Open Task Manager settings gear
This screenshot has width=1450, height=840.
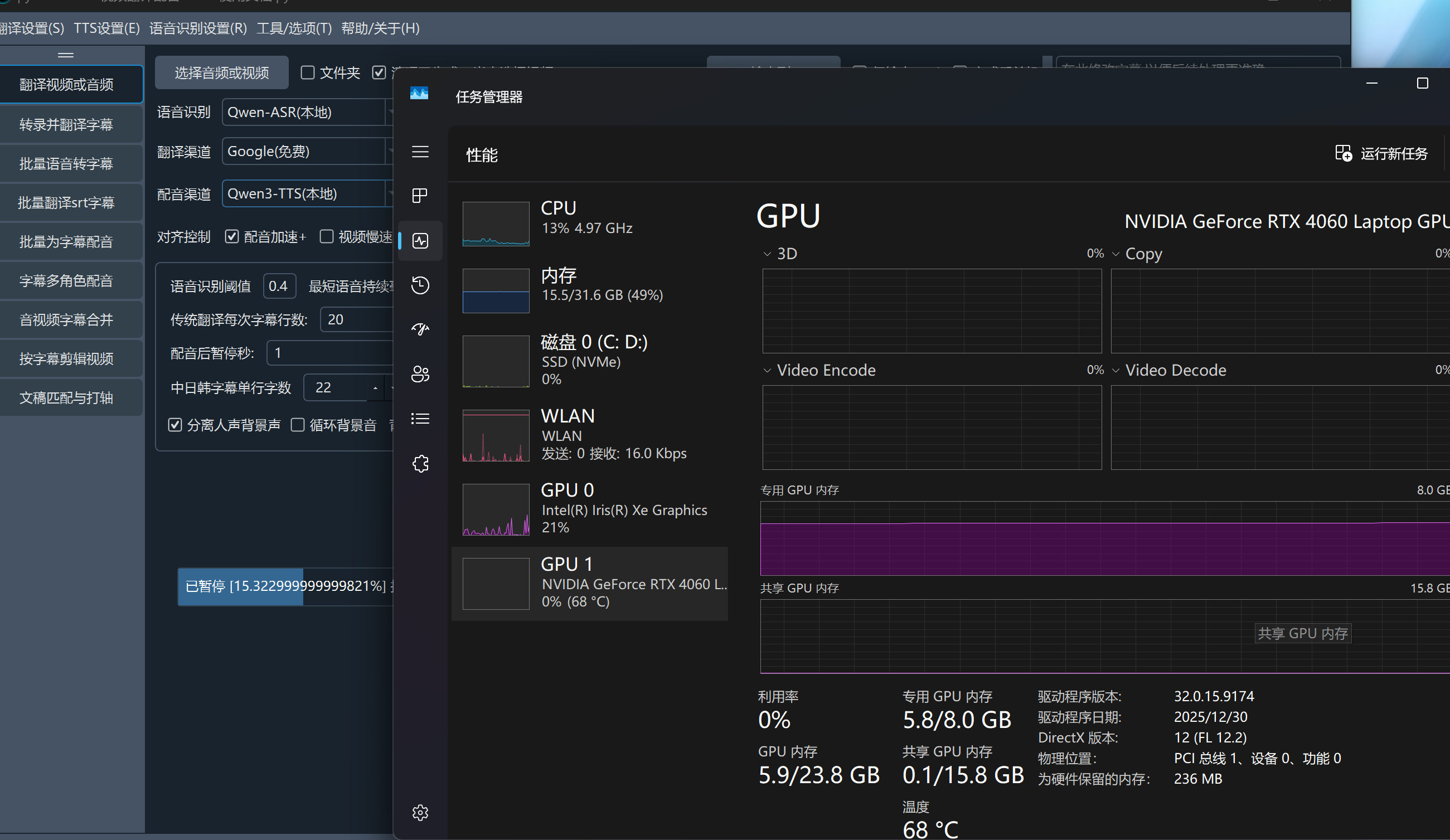pos(420,812)
